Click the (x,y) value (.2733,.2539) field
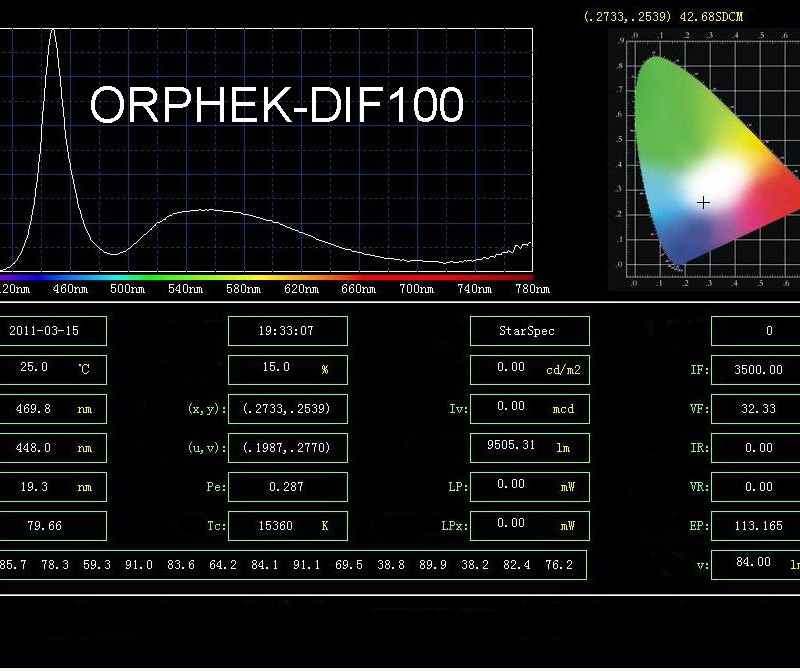 288,409
